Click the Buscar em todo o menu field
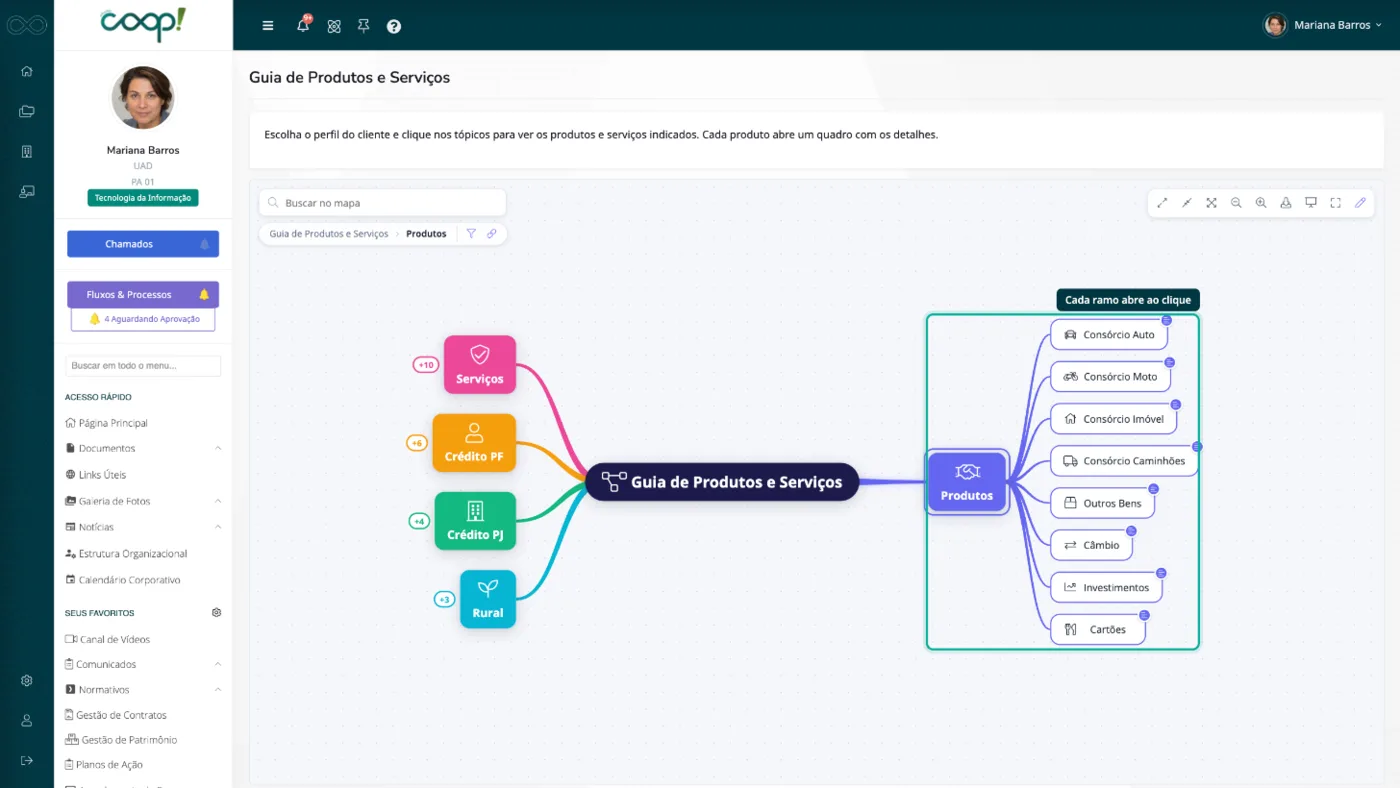The width and height of the screenshot is (1400, 788). pyautogui.click(x=143, y=366)
